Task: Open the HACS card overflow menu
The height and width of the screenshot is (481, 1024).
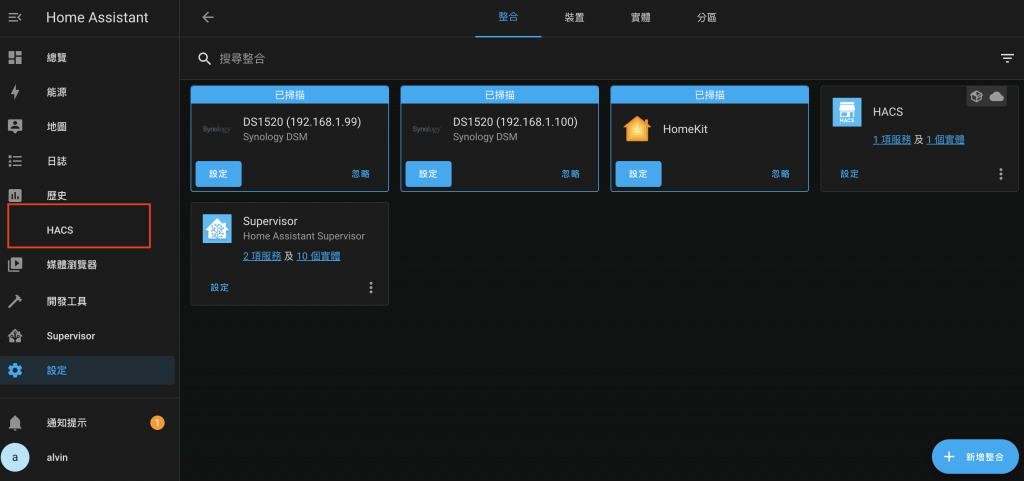Action: (1000, 174)
